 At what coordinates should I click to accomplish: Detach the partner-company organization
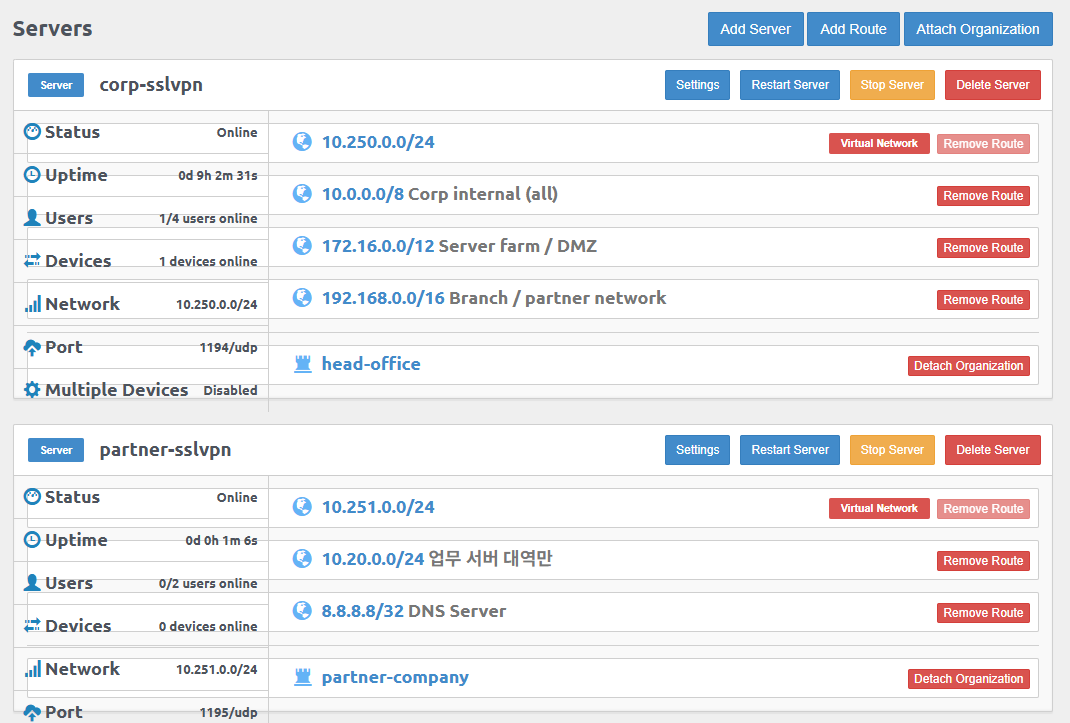point(968,679)
